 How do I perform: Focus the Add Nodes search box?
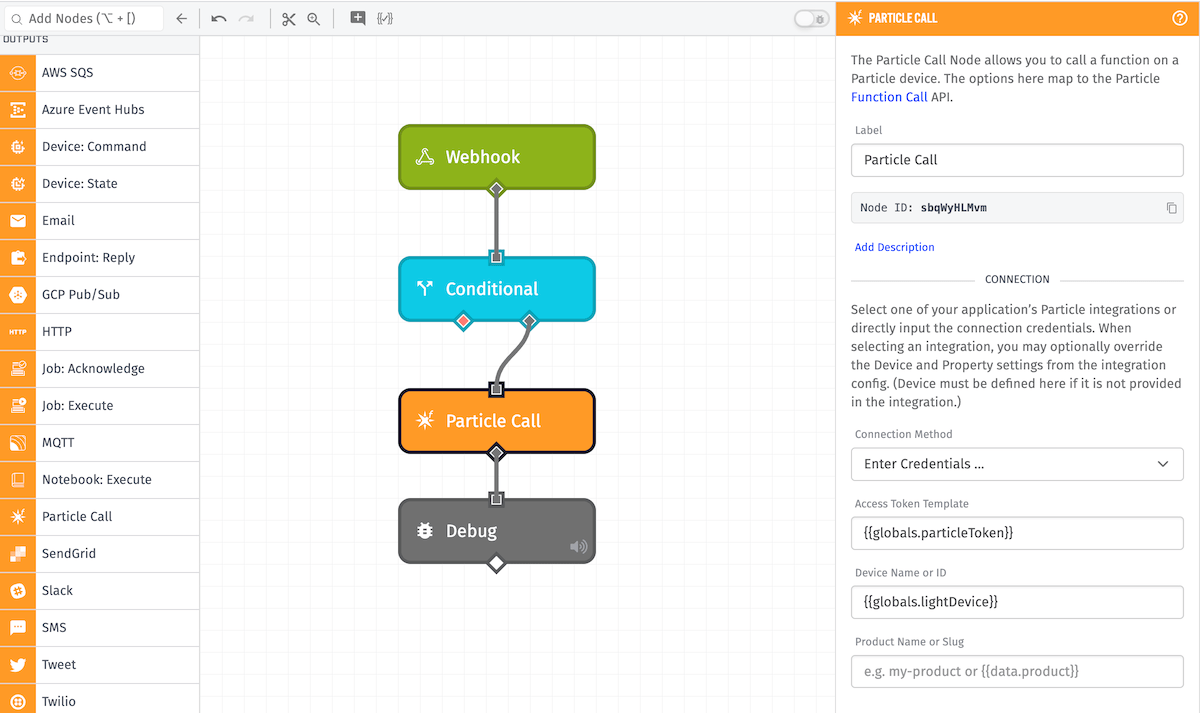84,18
